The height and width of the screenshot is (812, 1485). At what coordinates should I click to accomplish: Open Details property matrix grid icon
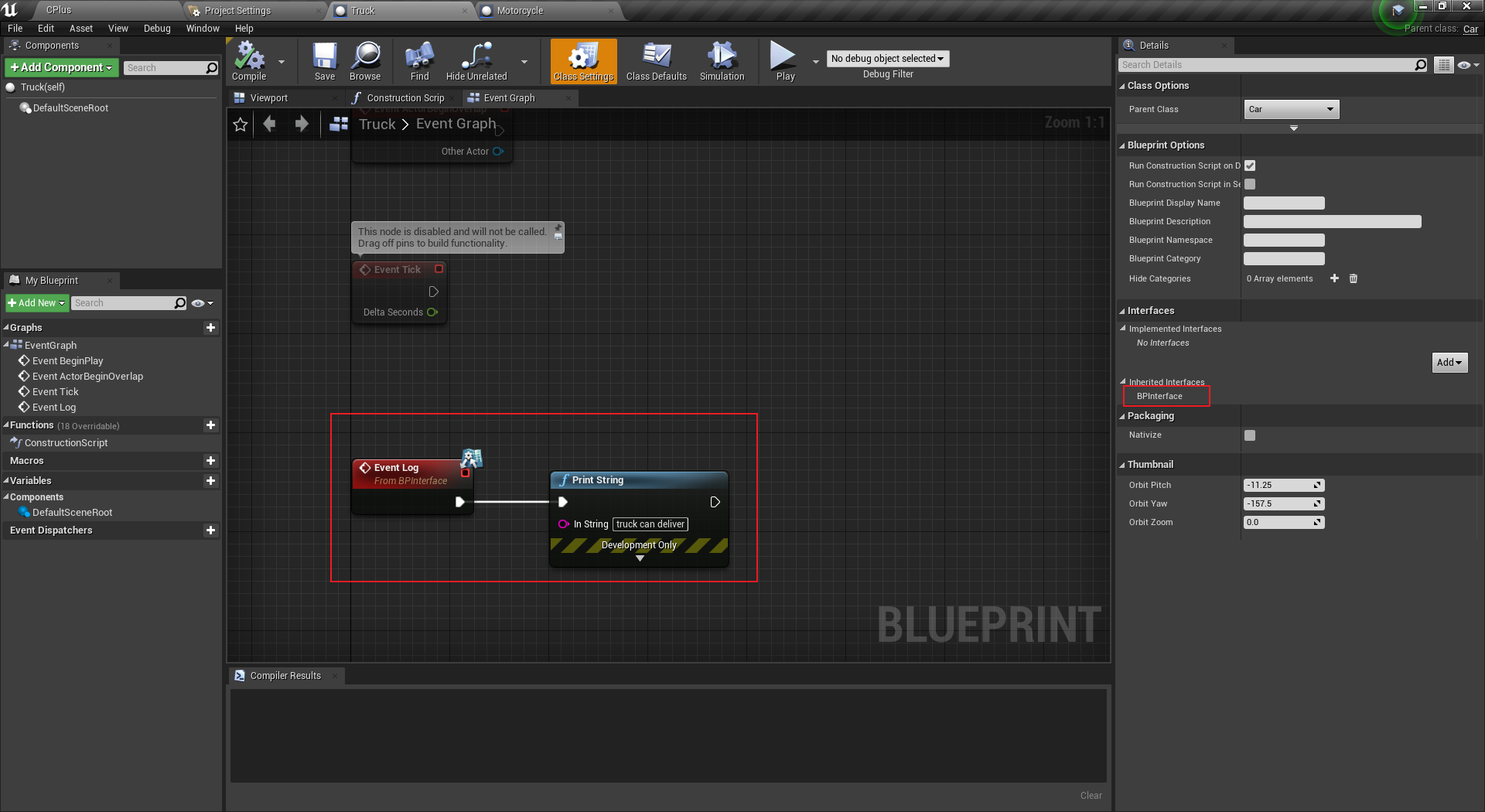1443,65
